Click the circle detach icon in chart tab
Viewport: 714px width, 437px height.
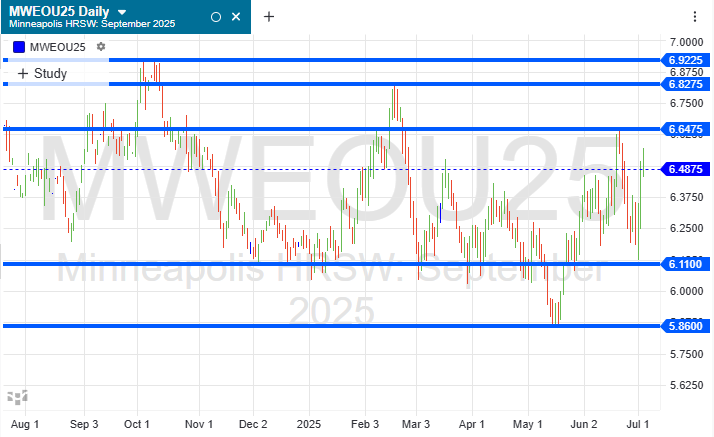[x=216, y=17]
